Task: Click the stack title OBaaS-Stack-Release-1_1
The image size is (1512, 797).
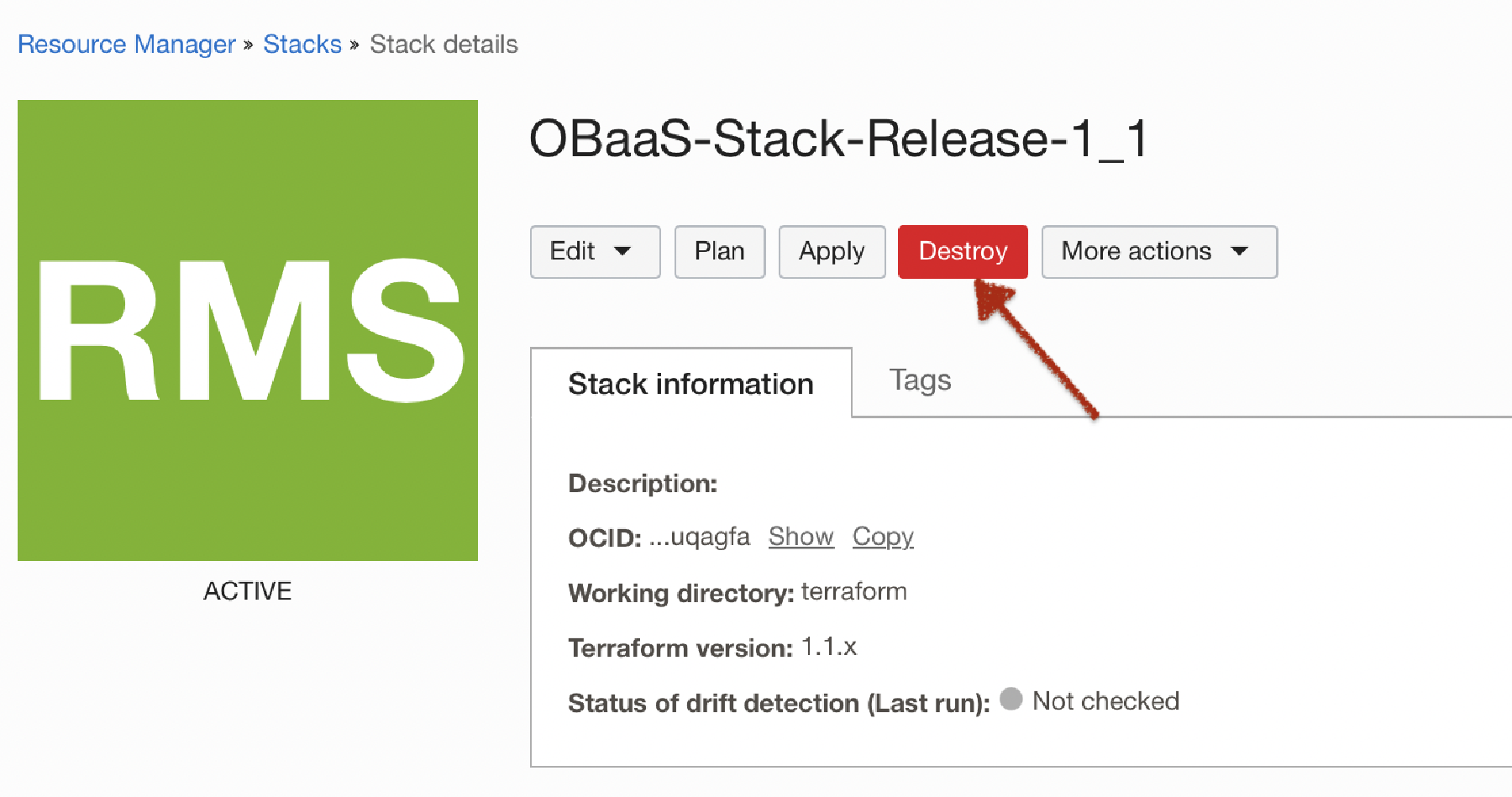Action: 840,139
